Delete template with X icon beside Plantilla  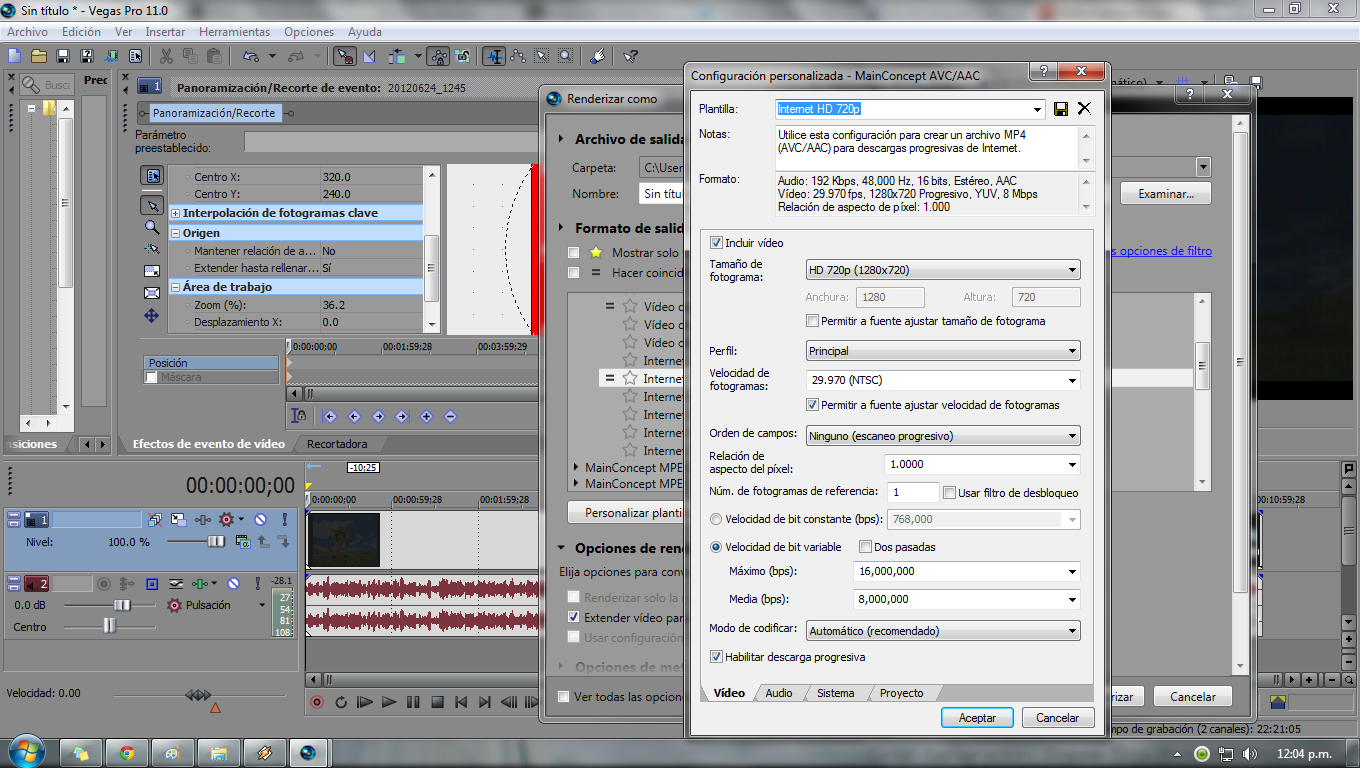(1084, 108)
